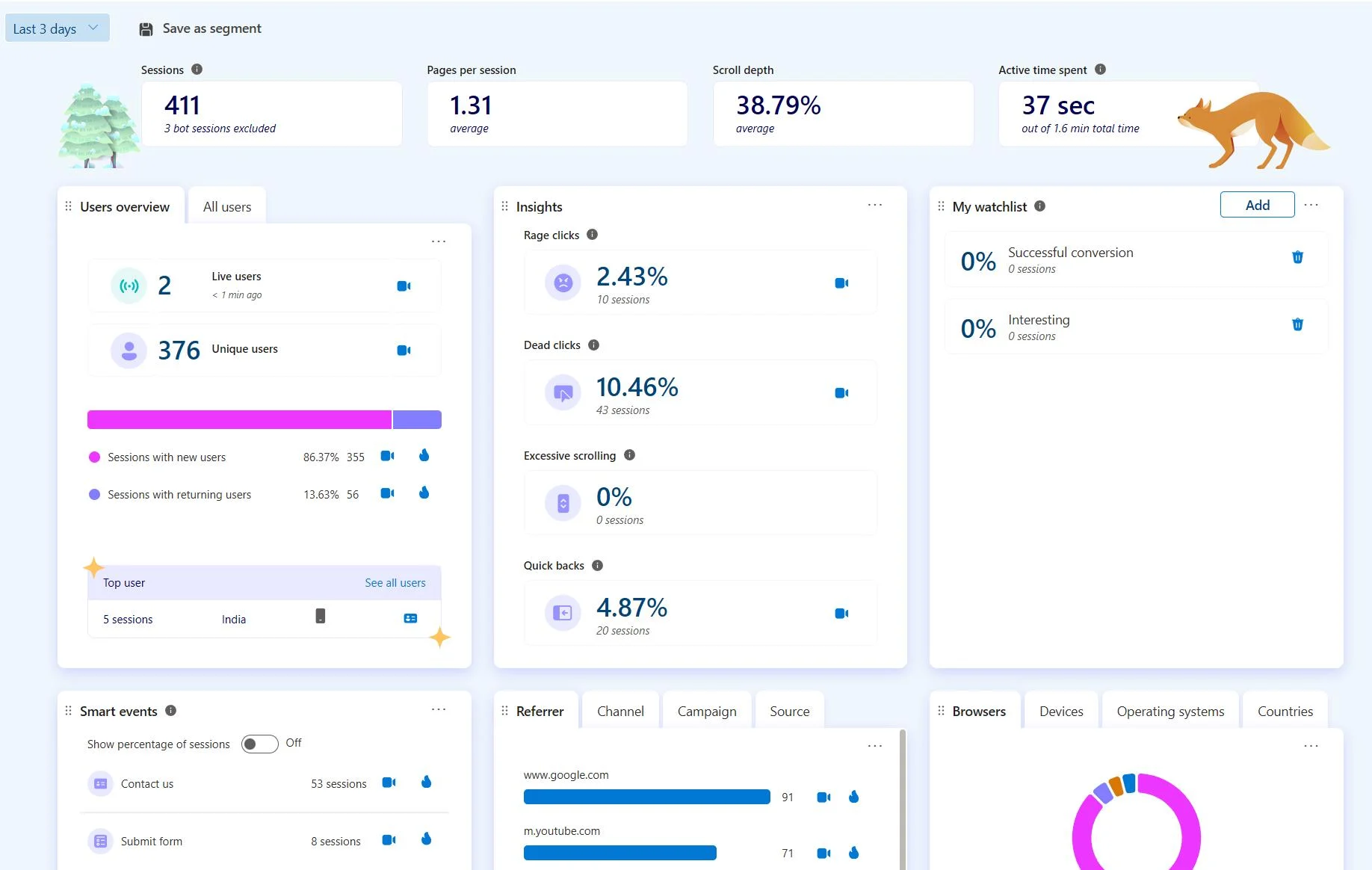
Task: Click the Rage clicks info icon
Action: click(x=592, y=235)
